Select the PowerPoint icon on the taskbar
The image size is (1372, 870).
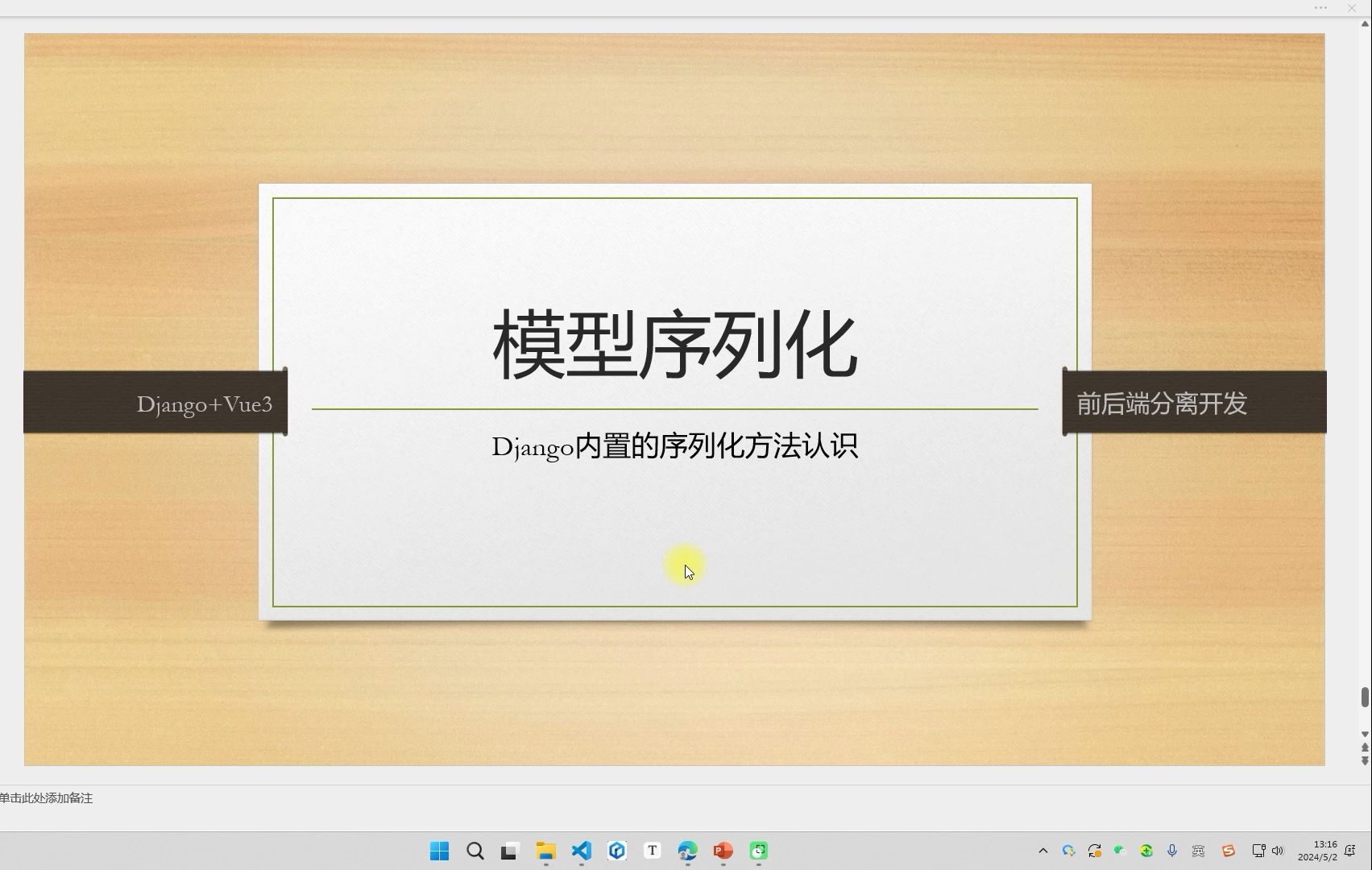pyautogui.click(x=723, y=851)
